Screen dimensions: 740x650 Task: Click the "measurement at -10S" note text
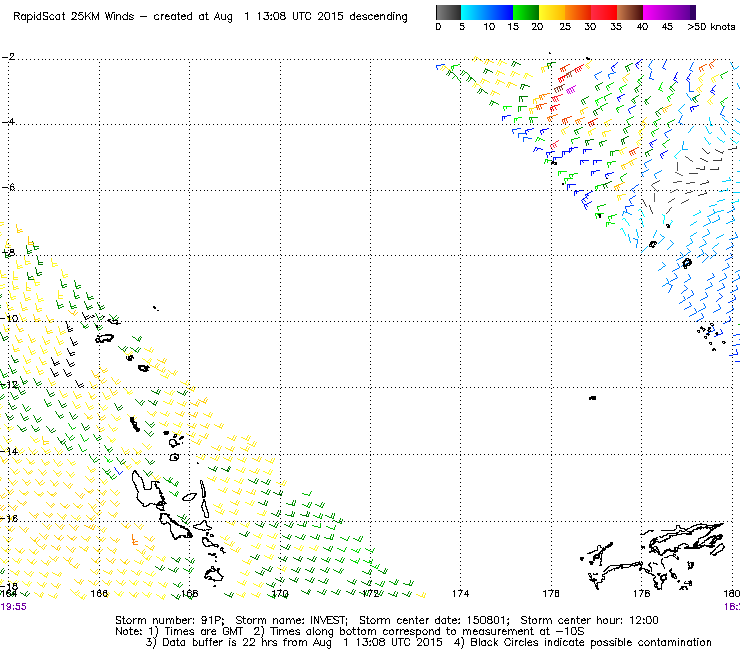pos(523,632)
